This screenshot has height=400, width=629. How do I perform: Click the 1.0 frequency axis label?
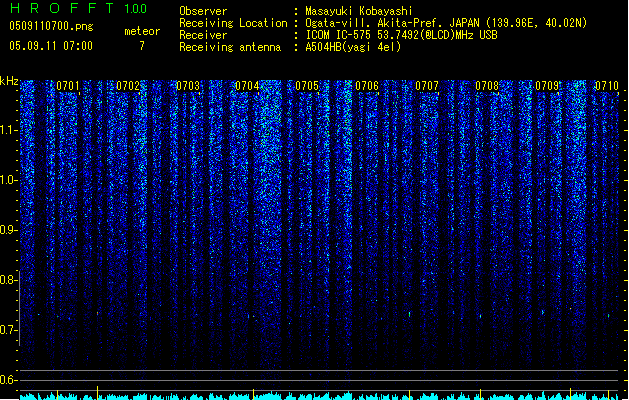pos(8,180)
